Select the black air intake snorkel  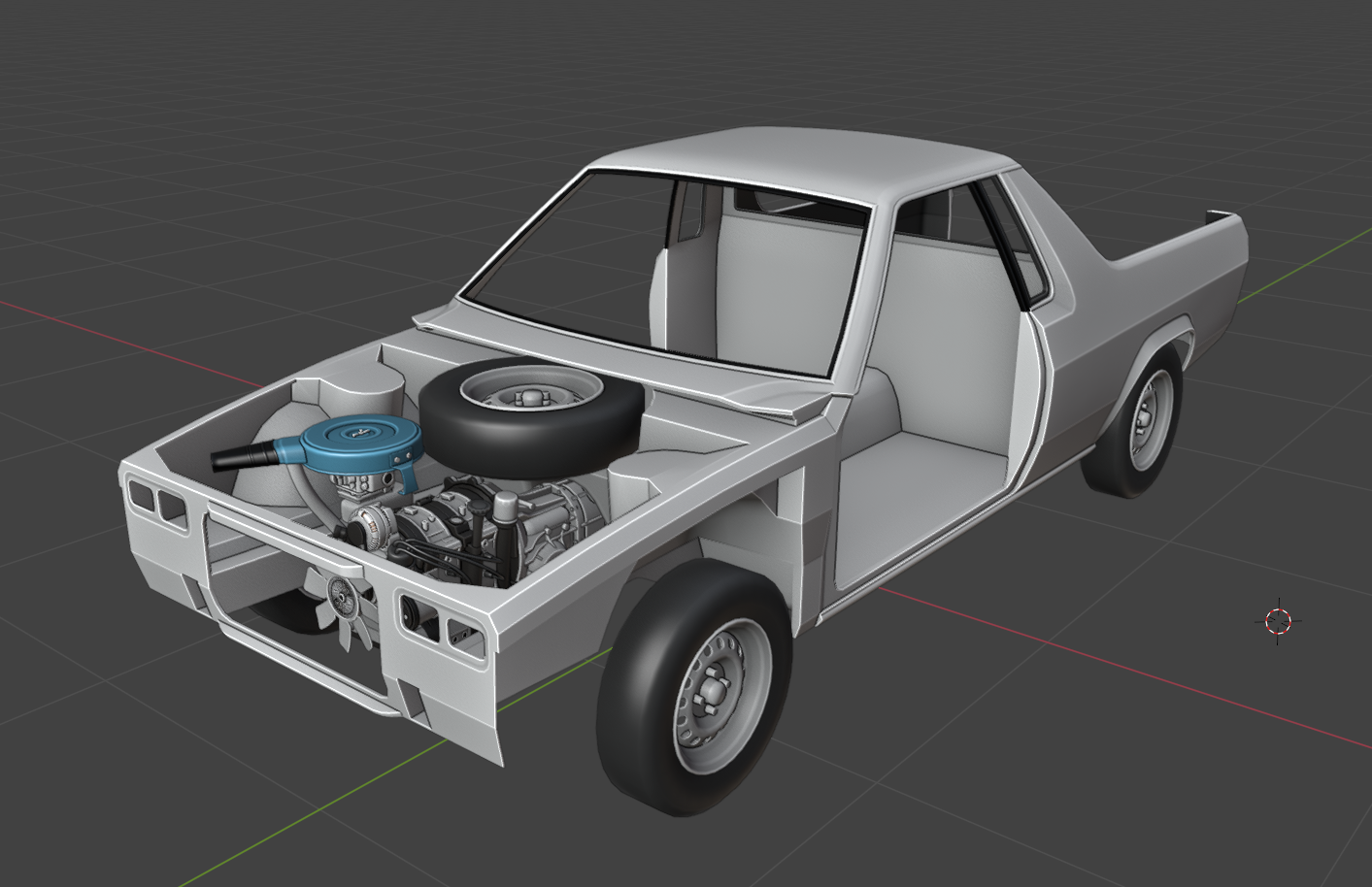coord(243,455)
